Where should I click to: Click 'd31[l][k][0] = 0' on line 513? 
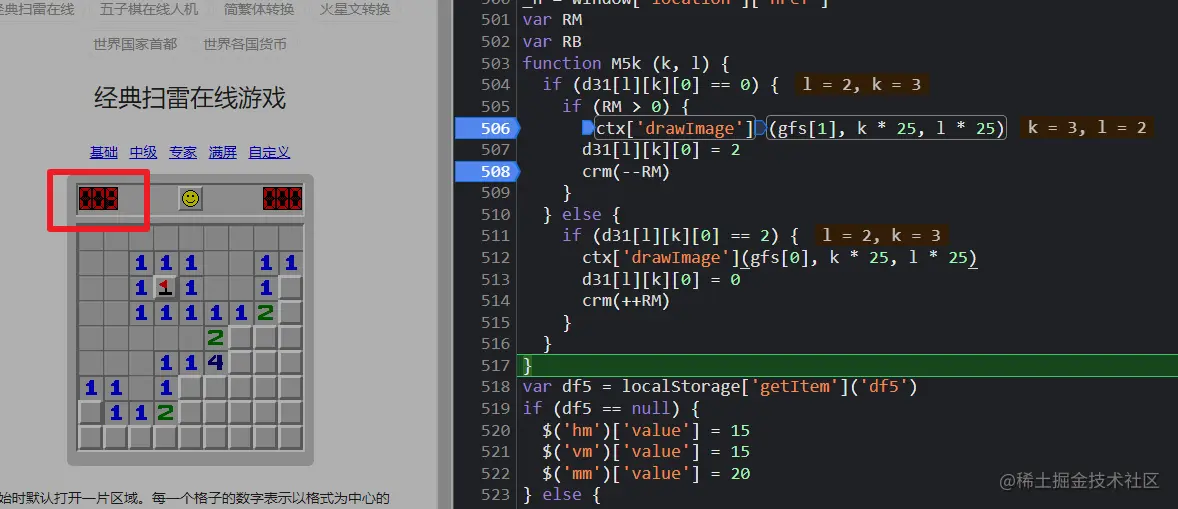point(661,279)
